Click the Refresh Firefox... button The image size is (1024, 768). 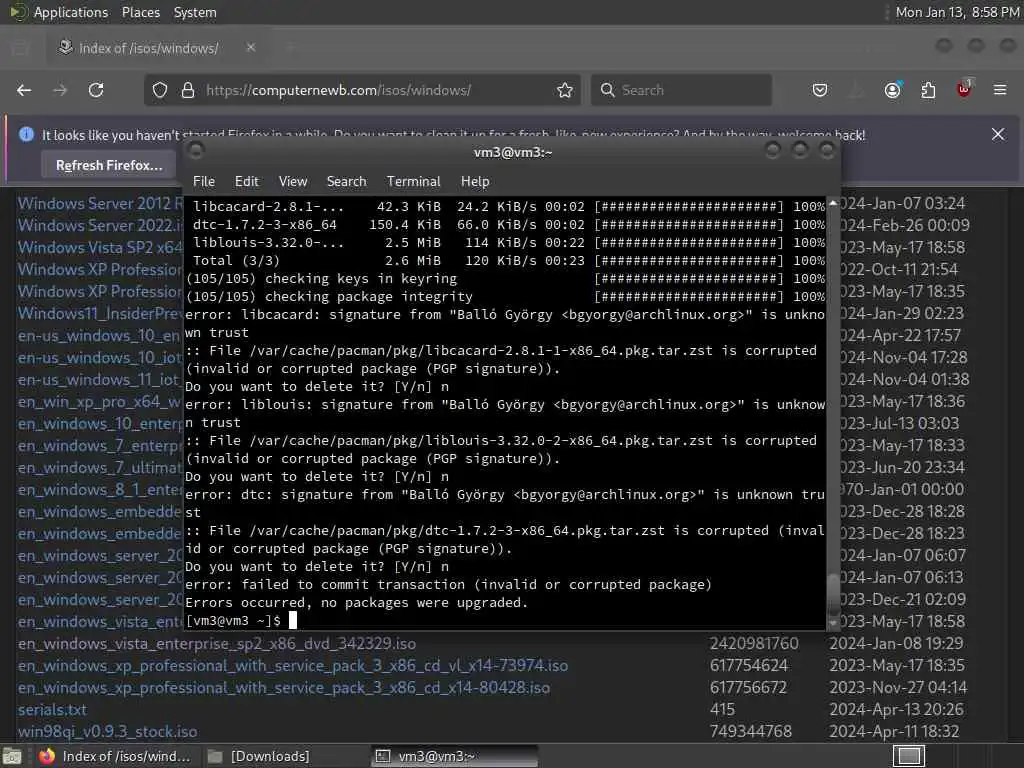[109, 165]
